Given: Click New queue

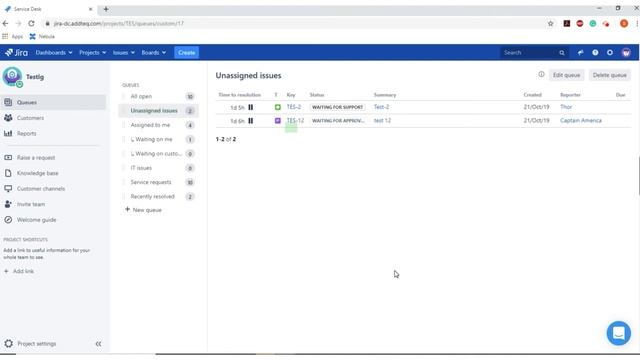Looking at the screenshot, I should click(x=143, y=210).
